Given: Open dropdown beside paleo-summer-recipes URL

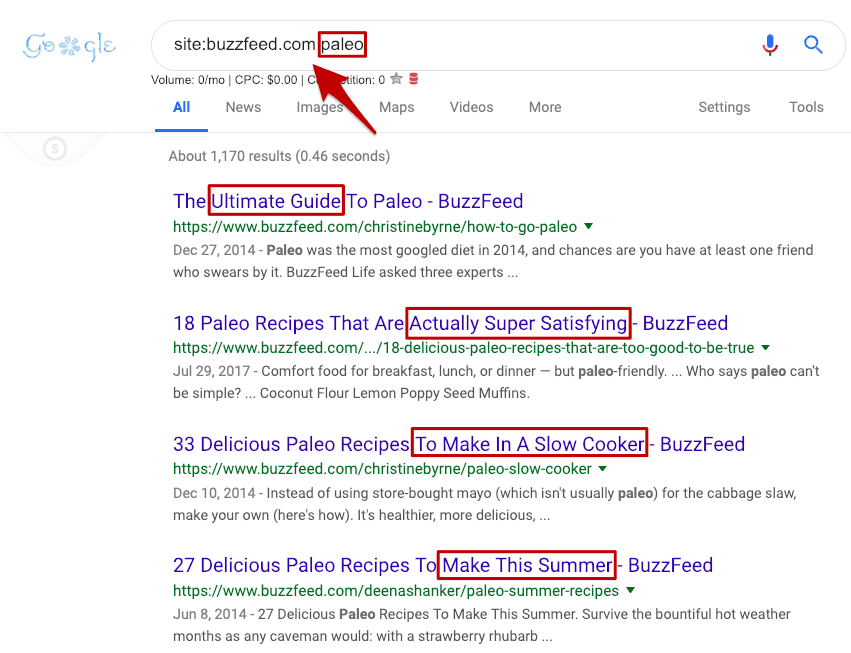Looking at the screenshot, I should pos(630,590).
